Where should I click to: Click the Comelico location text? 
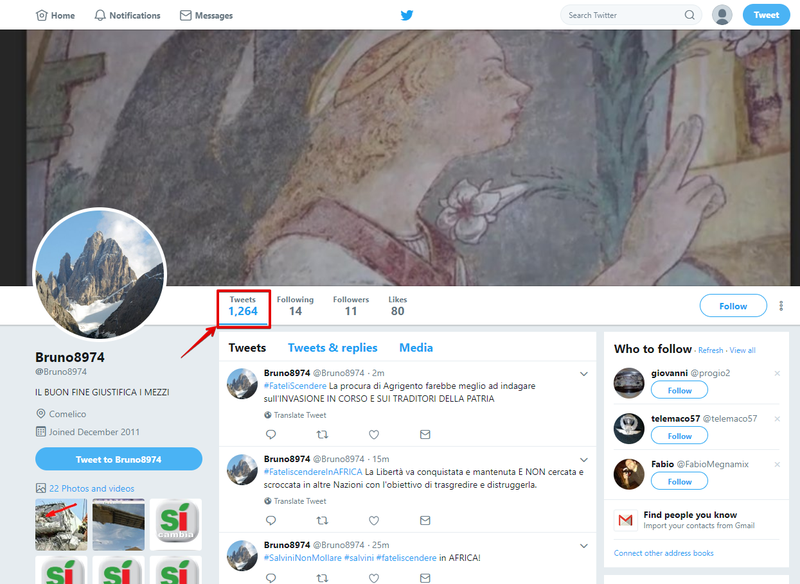point(67,414)
